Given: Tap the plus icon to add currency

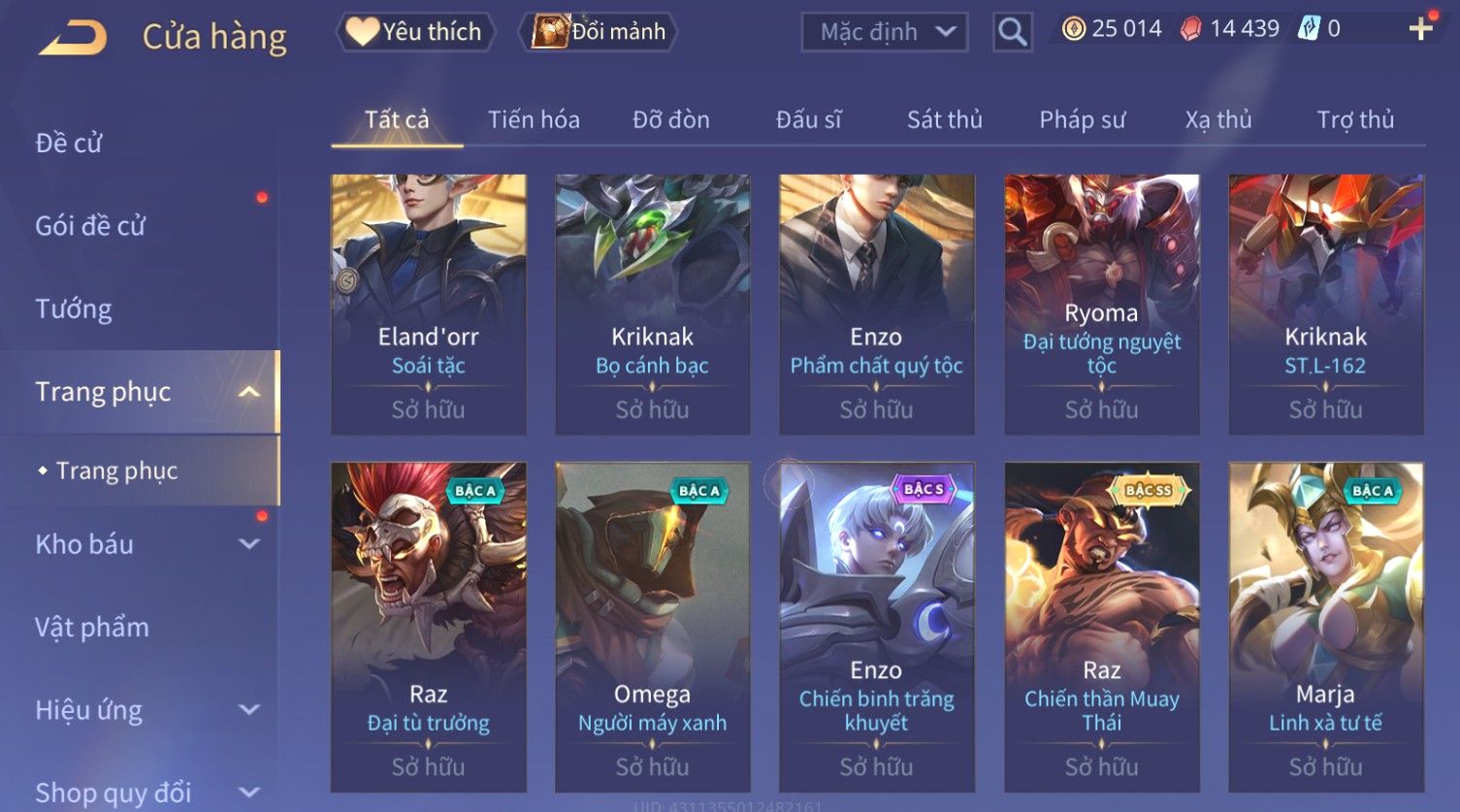Looking at the screenshot, I should [1420, 28].
